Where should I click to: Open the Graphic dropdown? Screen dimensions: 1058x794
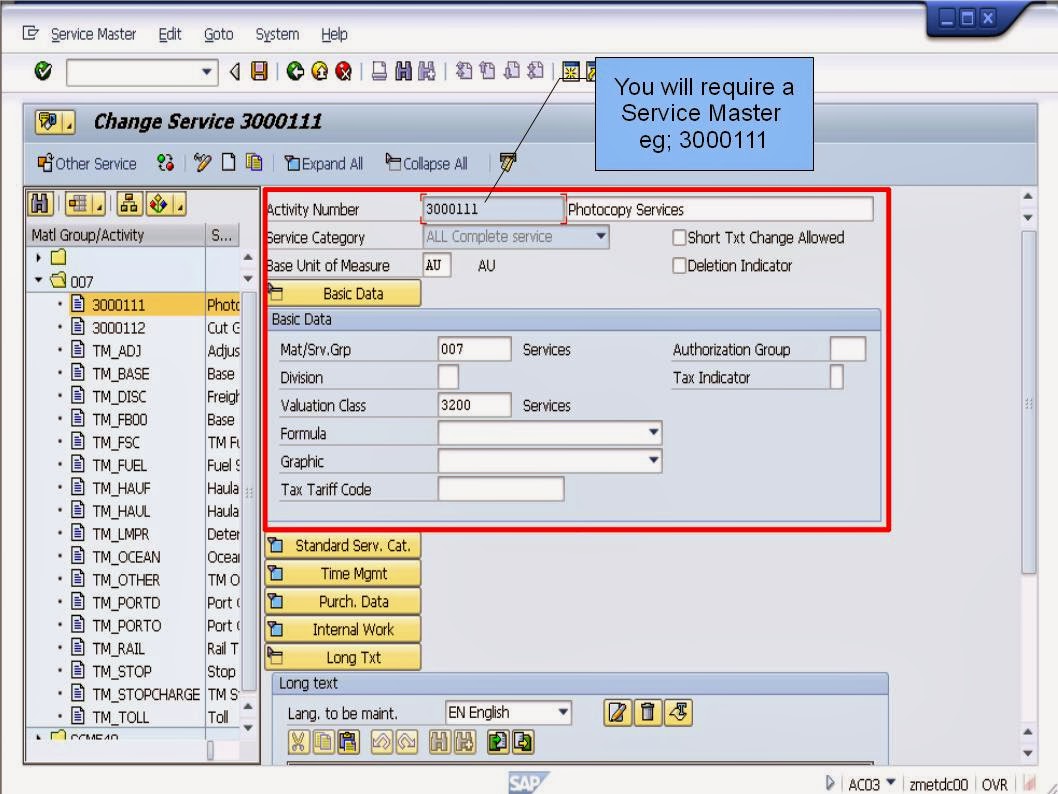pos(653,461)
